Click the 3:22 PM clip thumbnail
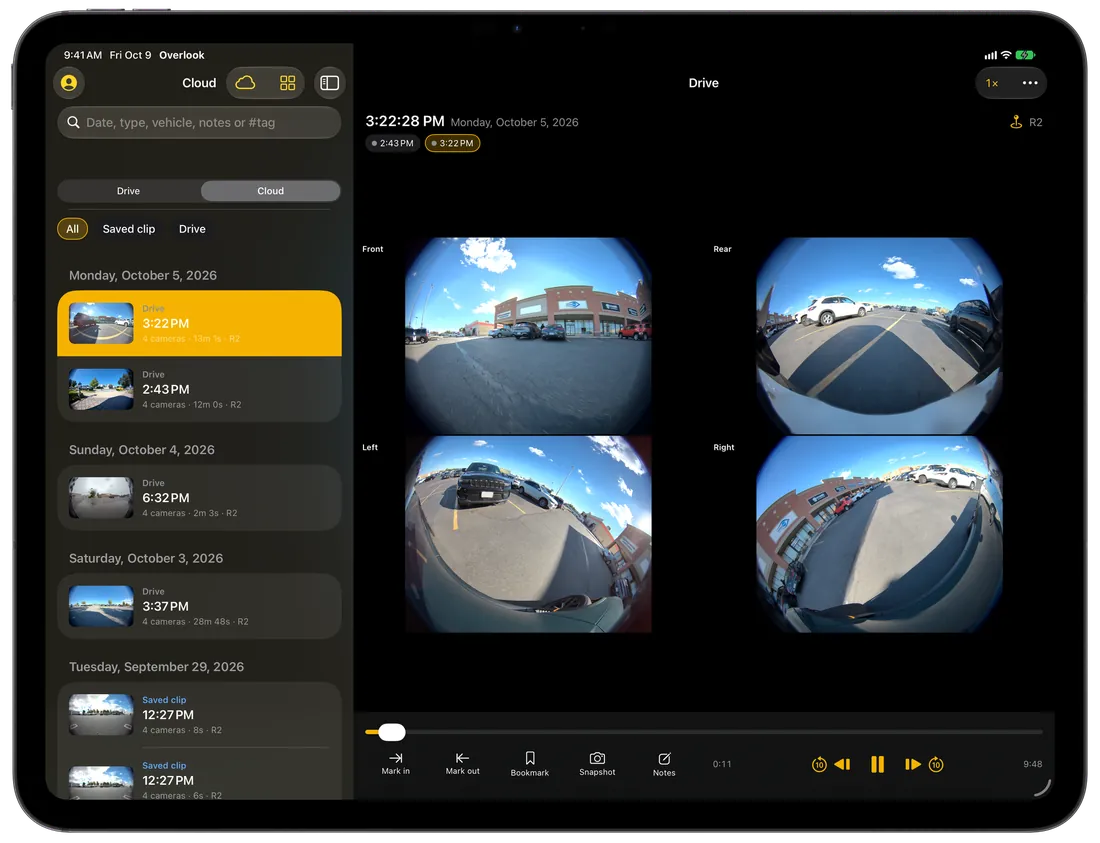The height and width of the screenshot is (843, 1100). [101, 323]
